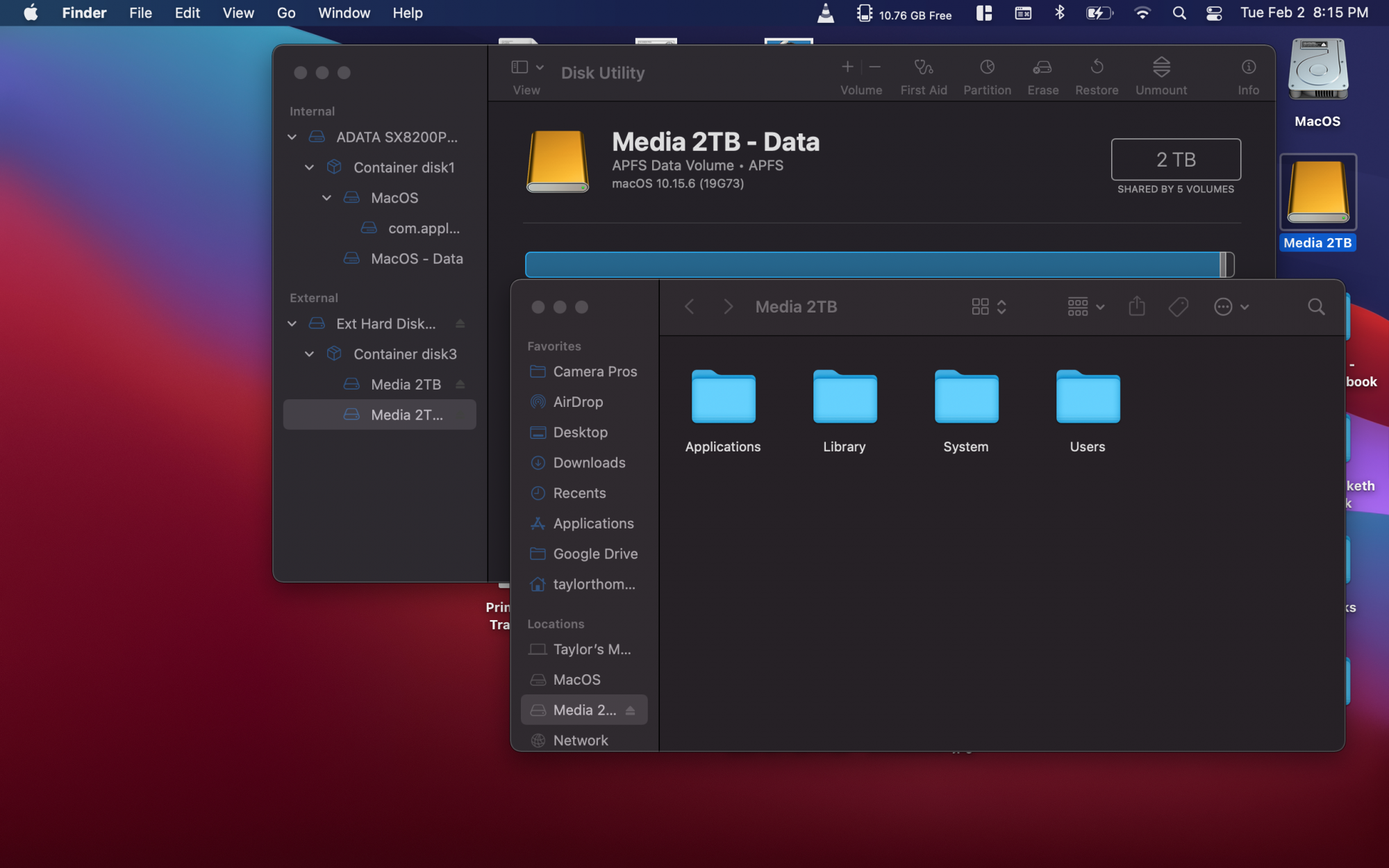Open the View menu in menu bar
Viewport: 1389px width, 868px height.
click(x=238, y=12)
